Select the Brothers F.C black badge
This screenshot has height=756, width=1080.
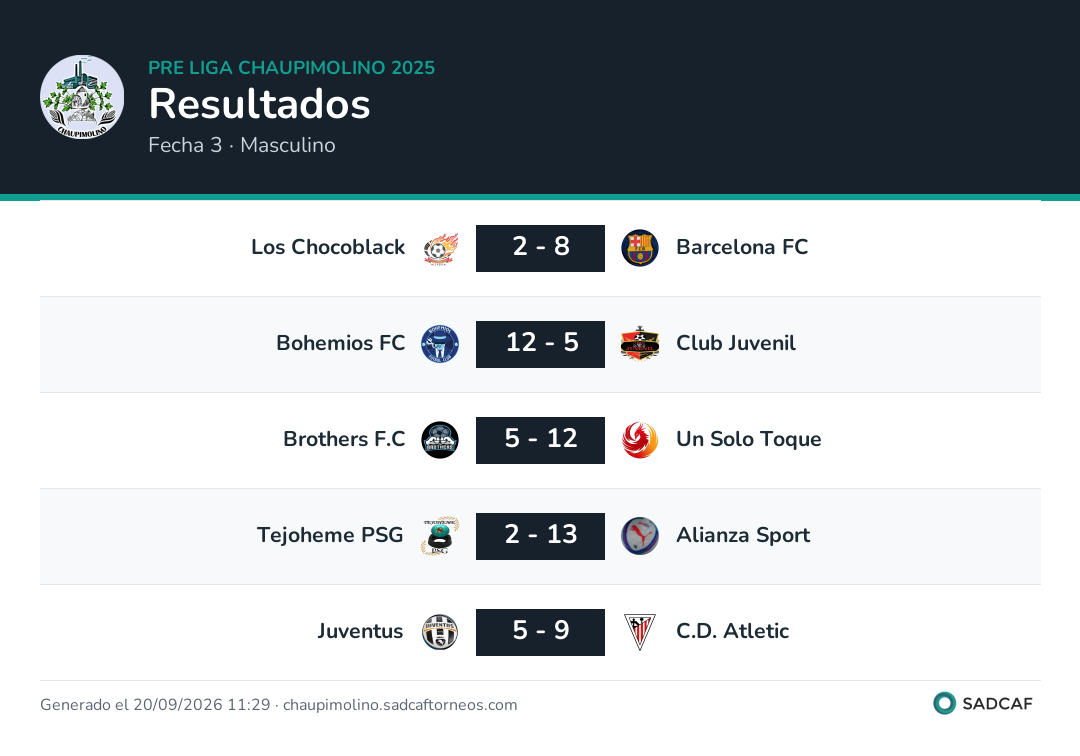440,440
